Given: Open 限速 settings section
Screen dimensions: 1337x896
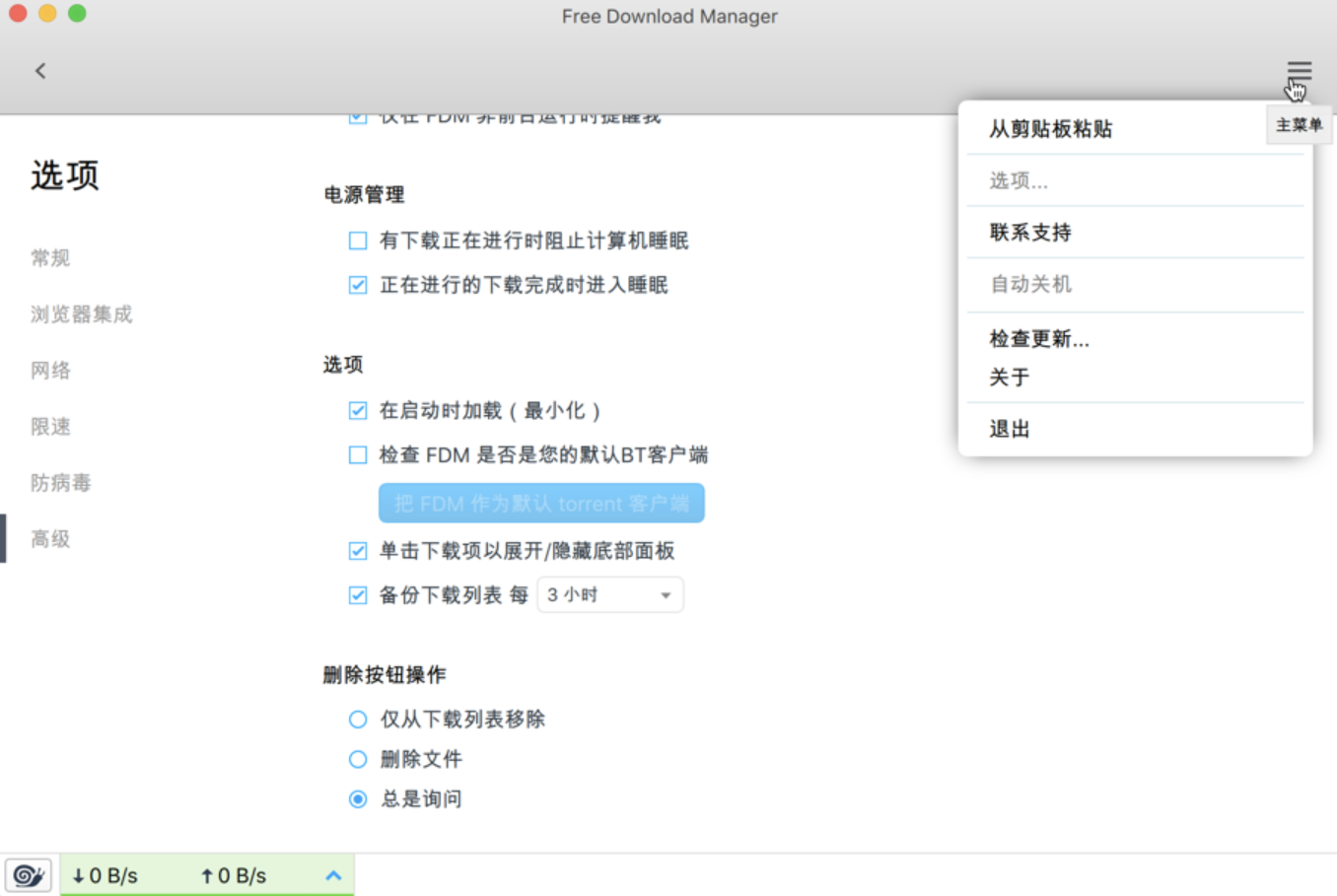Looking at the screenshot, I should pyautogui.click(x=50, y=427).
